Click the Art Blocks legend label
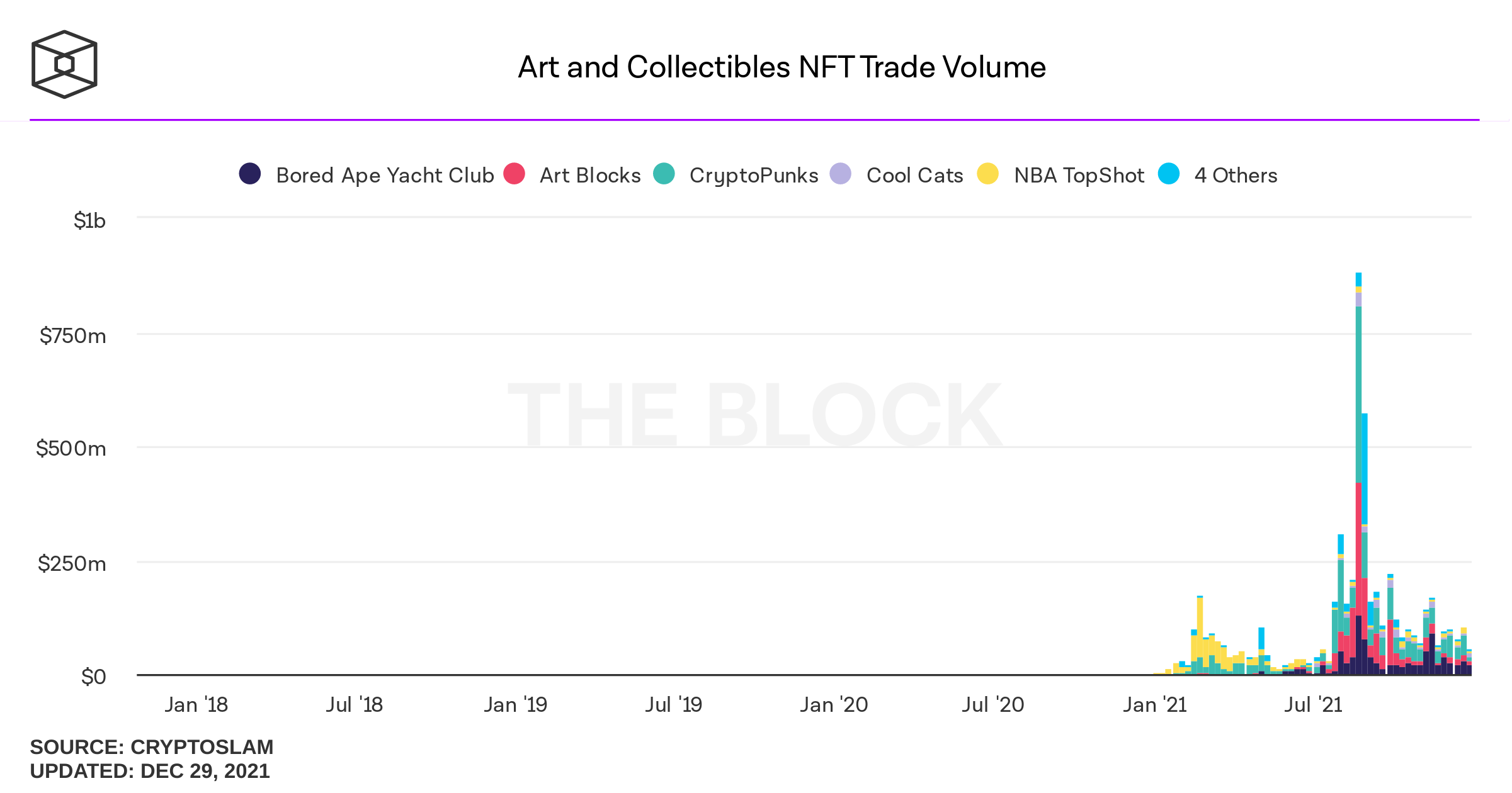The width and height of the screenshot is (1512, 793). point(590,175)
